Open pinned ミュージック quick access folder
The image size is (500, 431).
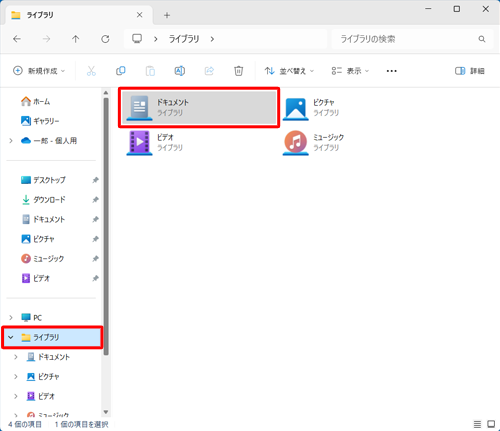pos(42,259)
